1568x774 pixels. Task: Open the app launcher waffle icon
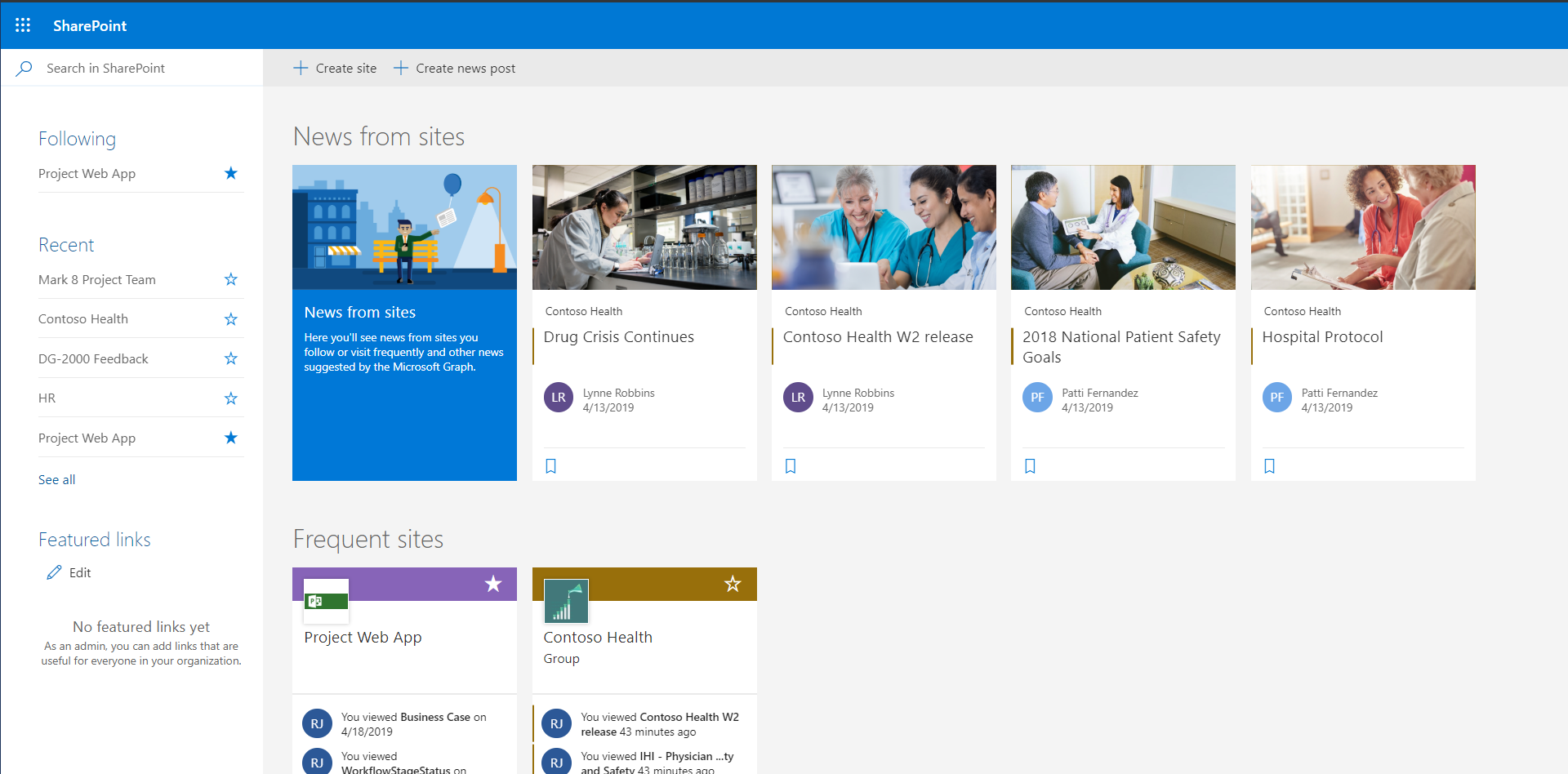[x=23, y=25]
